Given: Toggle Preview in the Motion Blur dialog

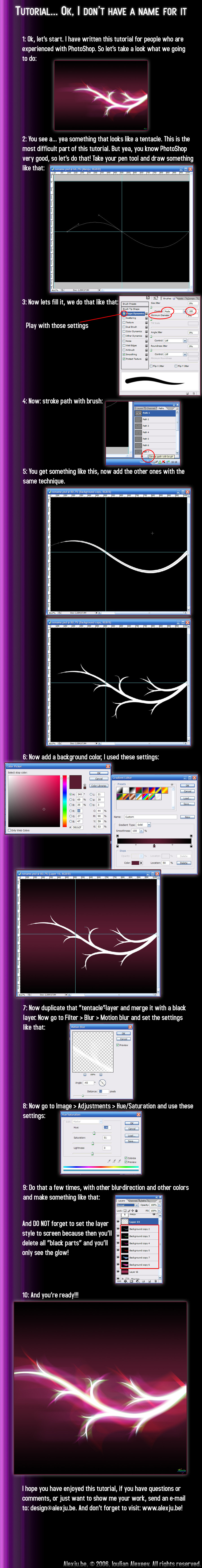Looking at the screenshot, I should coord(118,1045).
